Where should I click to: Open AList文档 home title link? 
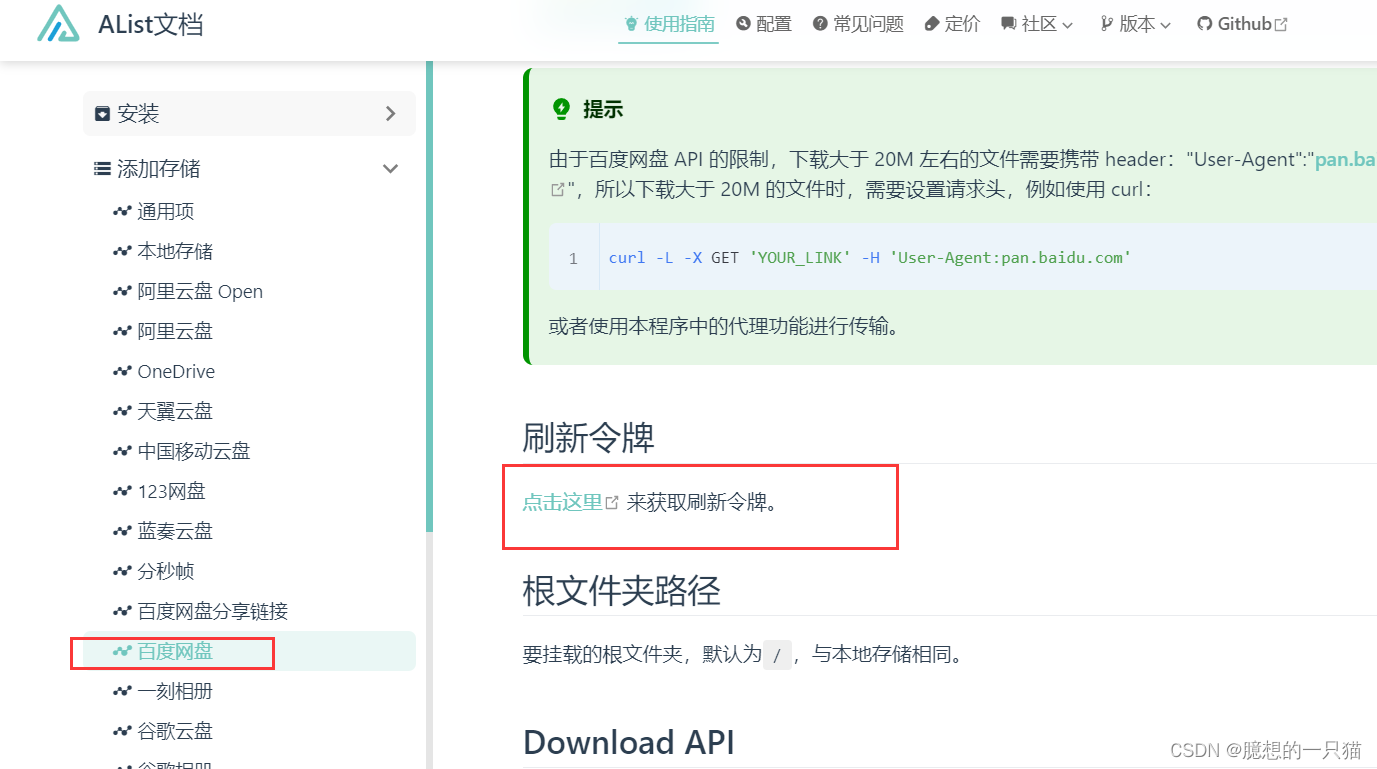150,24
